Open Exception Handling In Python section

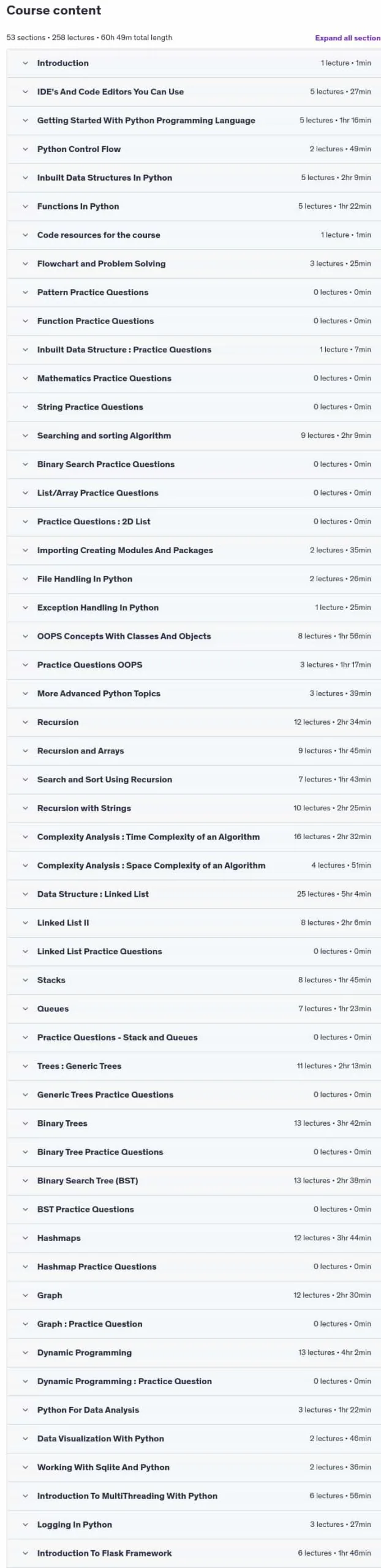click(194, 608)
